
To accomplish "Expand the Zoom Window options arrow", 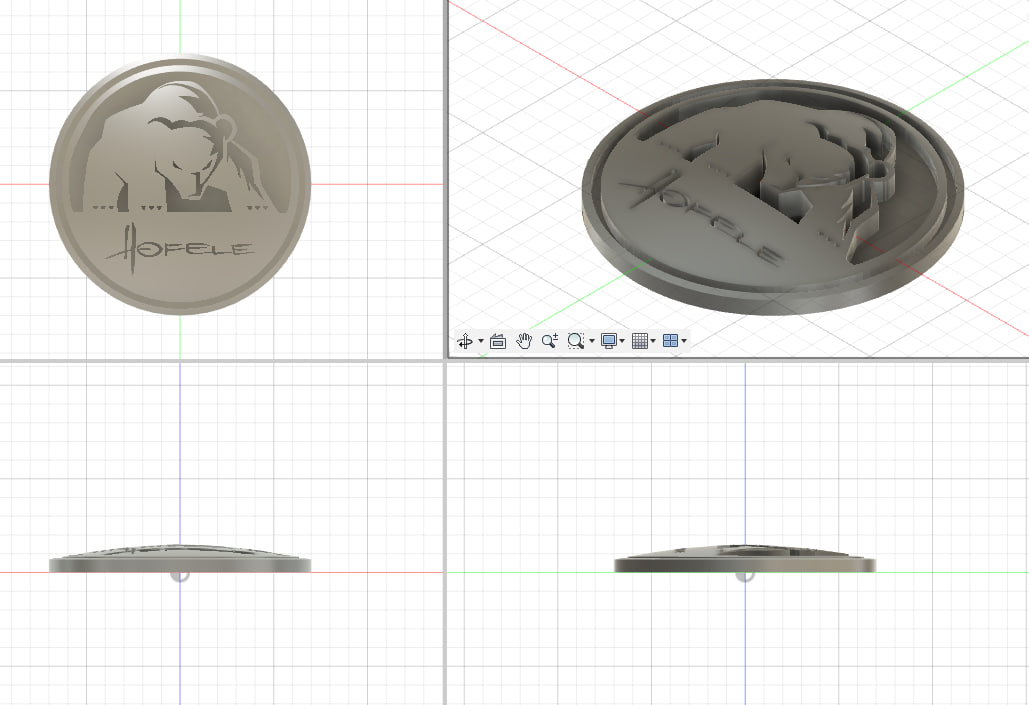I will coord(592,341).
